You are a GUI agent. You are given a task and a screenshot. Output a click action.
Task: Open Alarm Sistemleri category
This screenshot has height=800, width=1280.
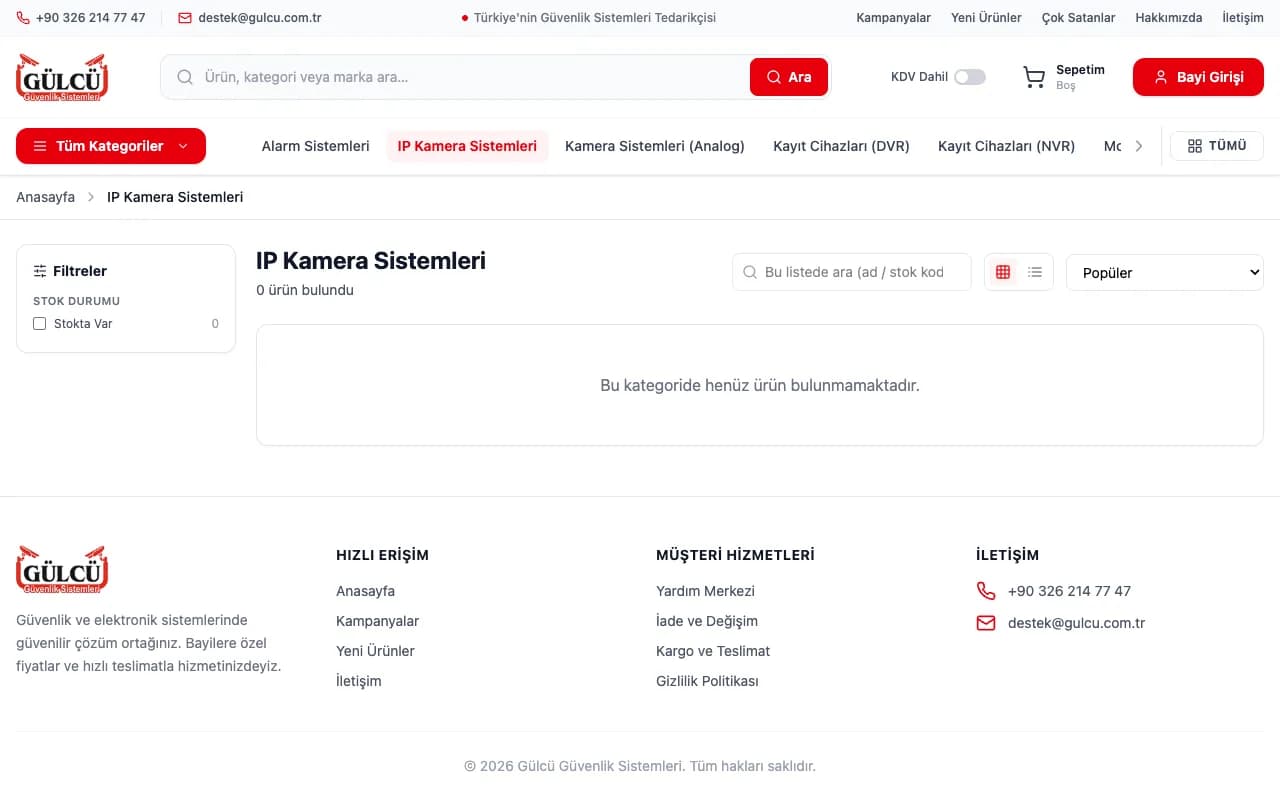click(x=316, y=146)
